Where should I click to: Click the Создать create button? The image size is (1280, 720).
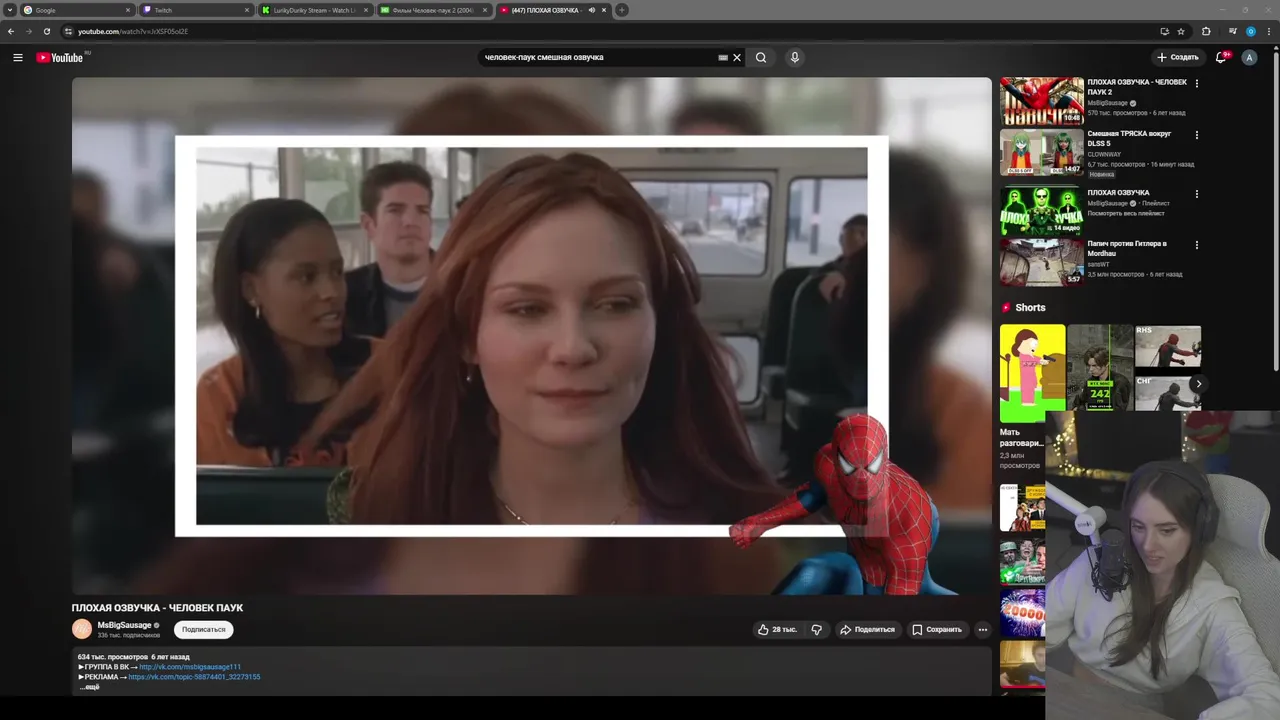1177,57
